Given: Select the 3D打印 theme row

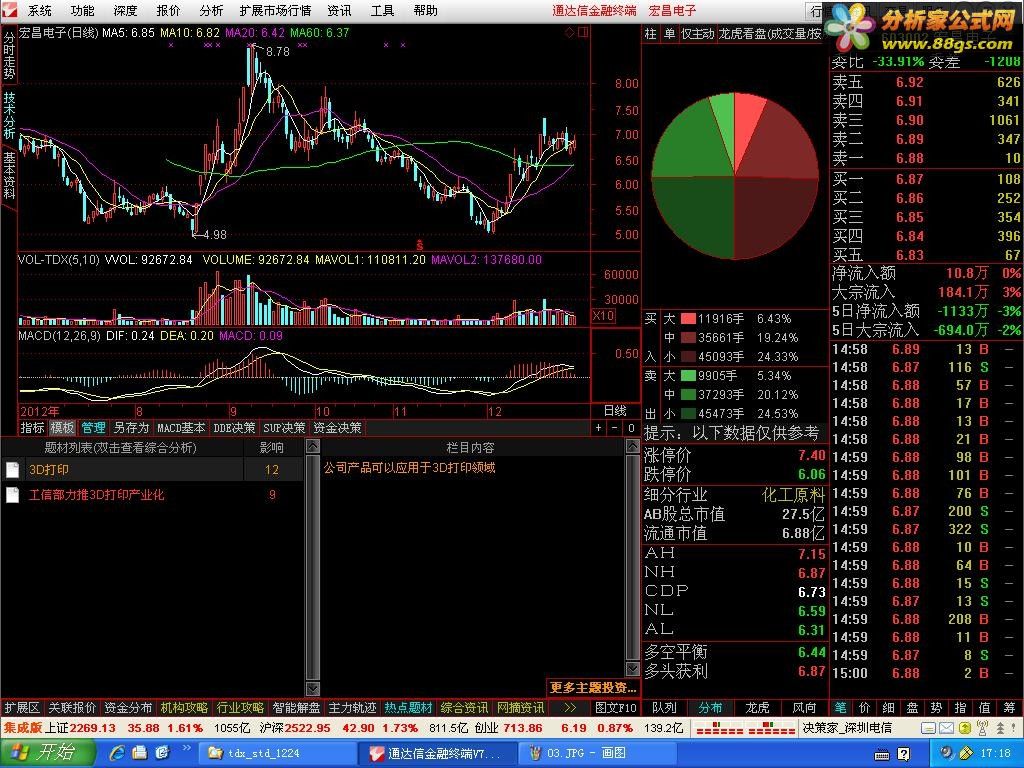Looking at the screenshot, I should tap(152, 470).
